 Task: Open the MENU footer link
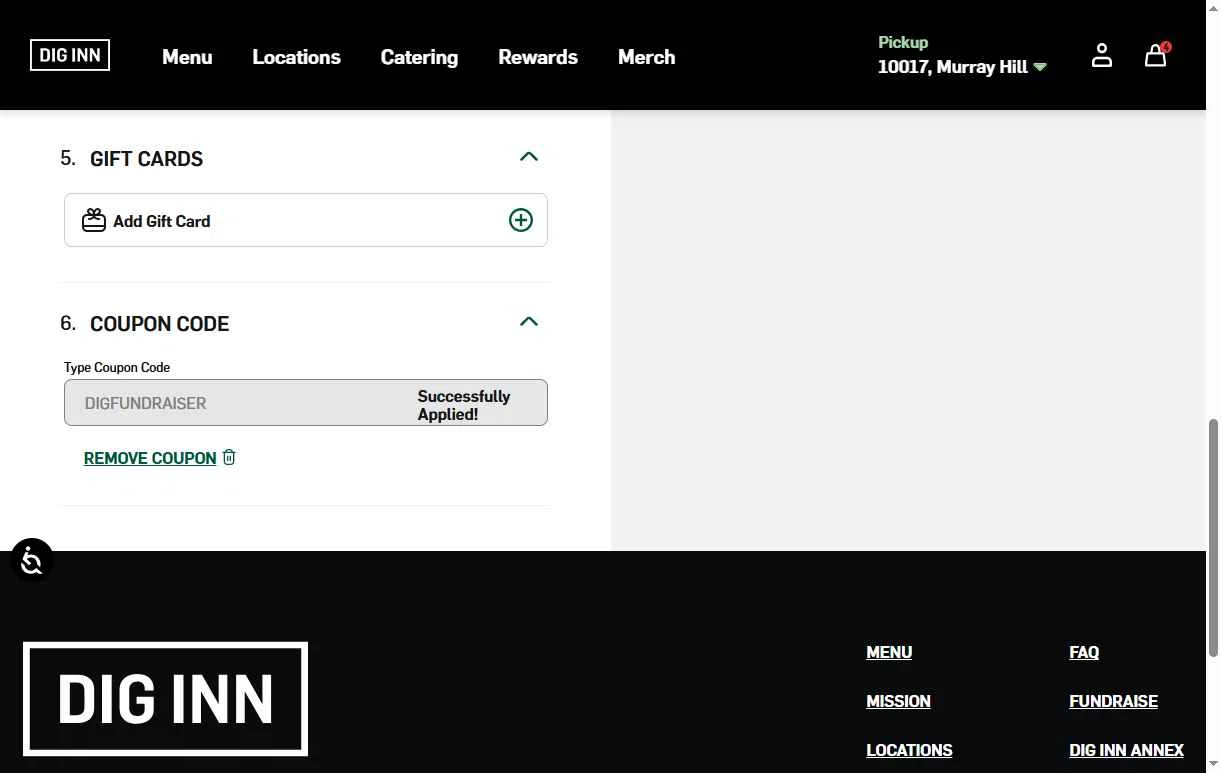tap(889, 652)
